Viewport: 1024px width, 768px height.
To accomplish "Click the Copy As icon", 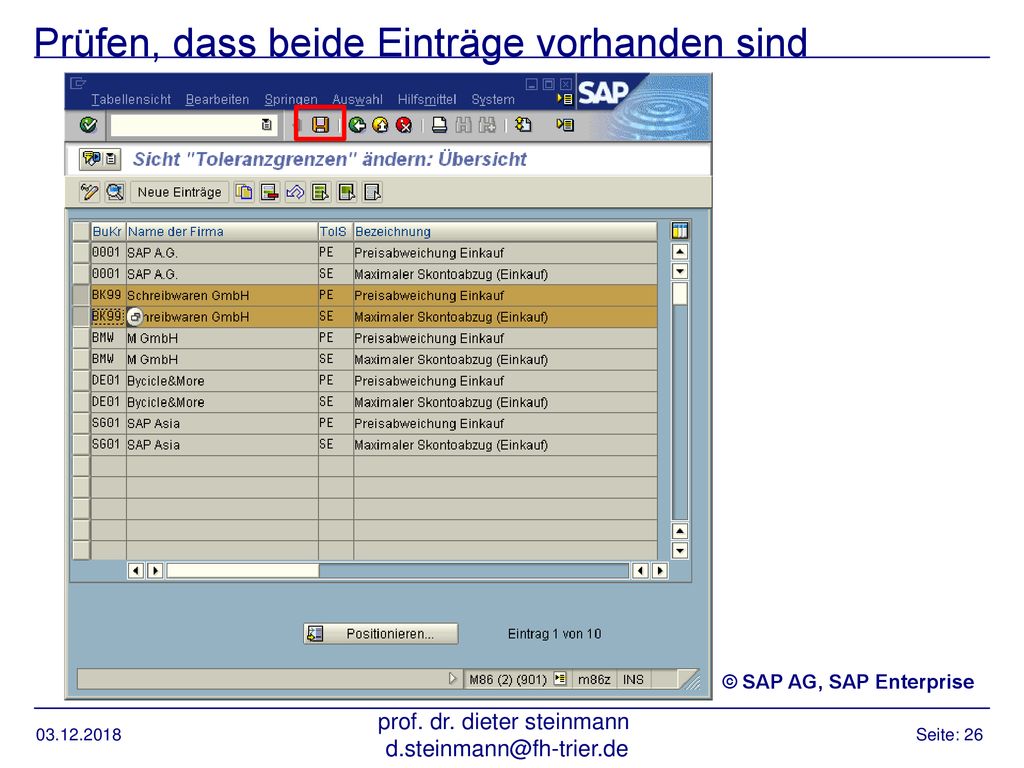I will [244, 192].
